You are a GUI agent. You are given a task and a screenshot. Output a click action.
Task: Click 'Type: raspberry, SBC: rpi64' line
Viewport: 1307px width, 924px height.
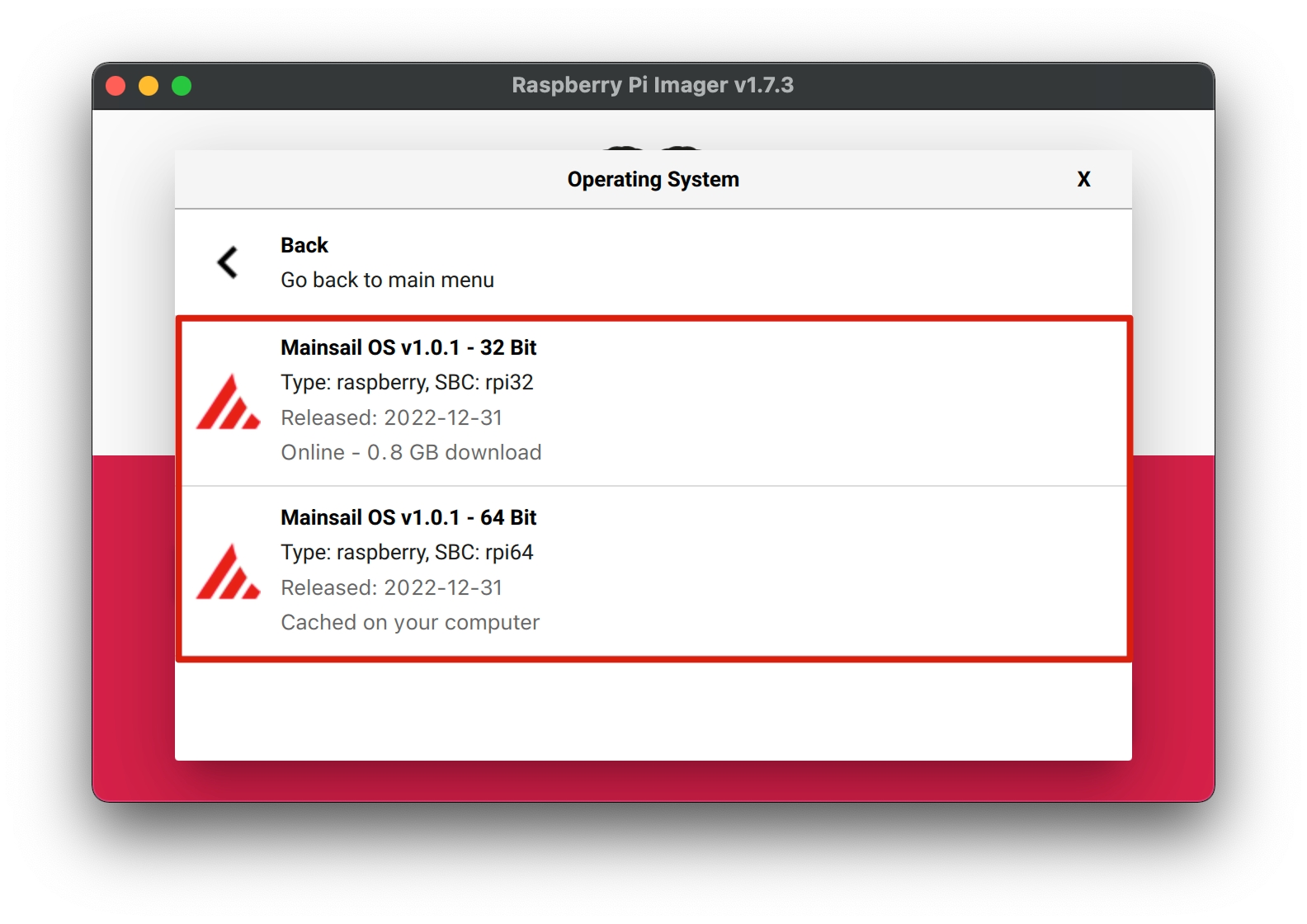click(x=407, y=553)
